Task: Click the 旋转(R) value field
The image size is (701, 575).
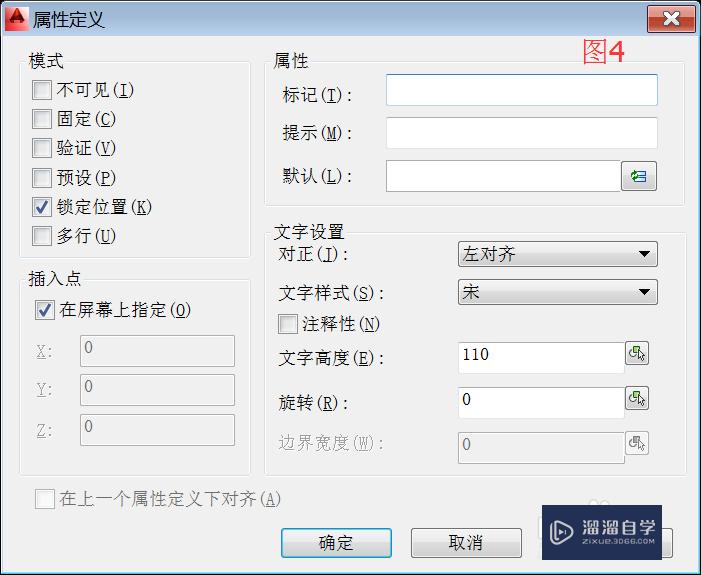Action: (541, 402)
